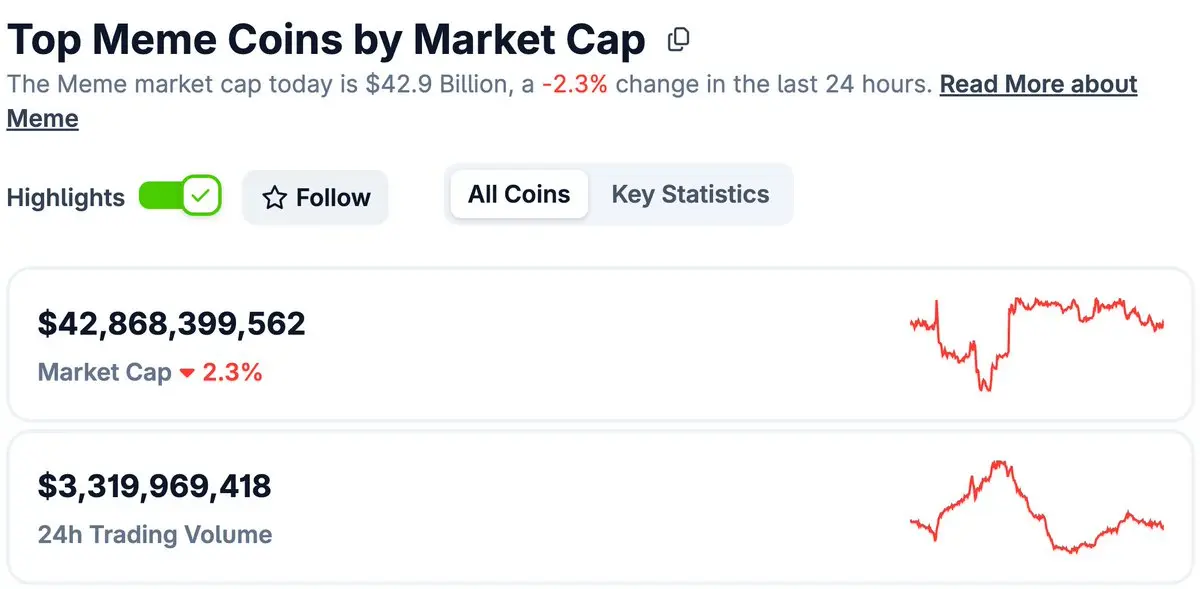Click the star icon in the Follow button
The image size is (1200, 589).
(274, 198)
